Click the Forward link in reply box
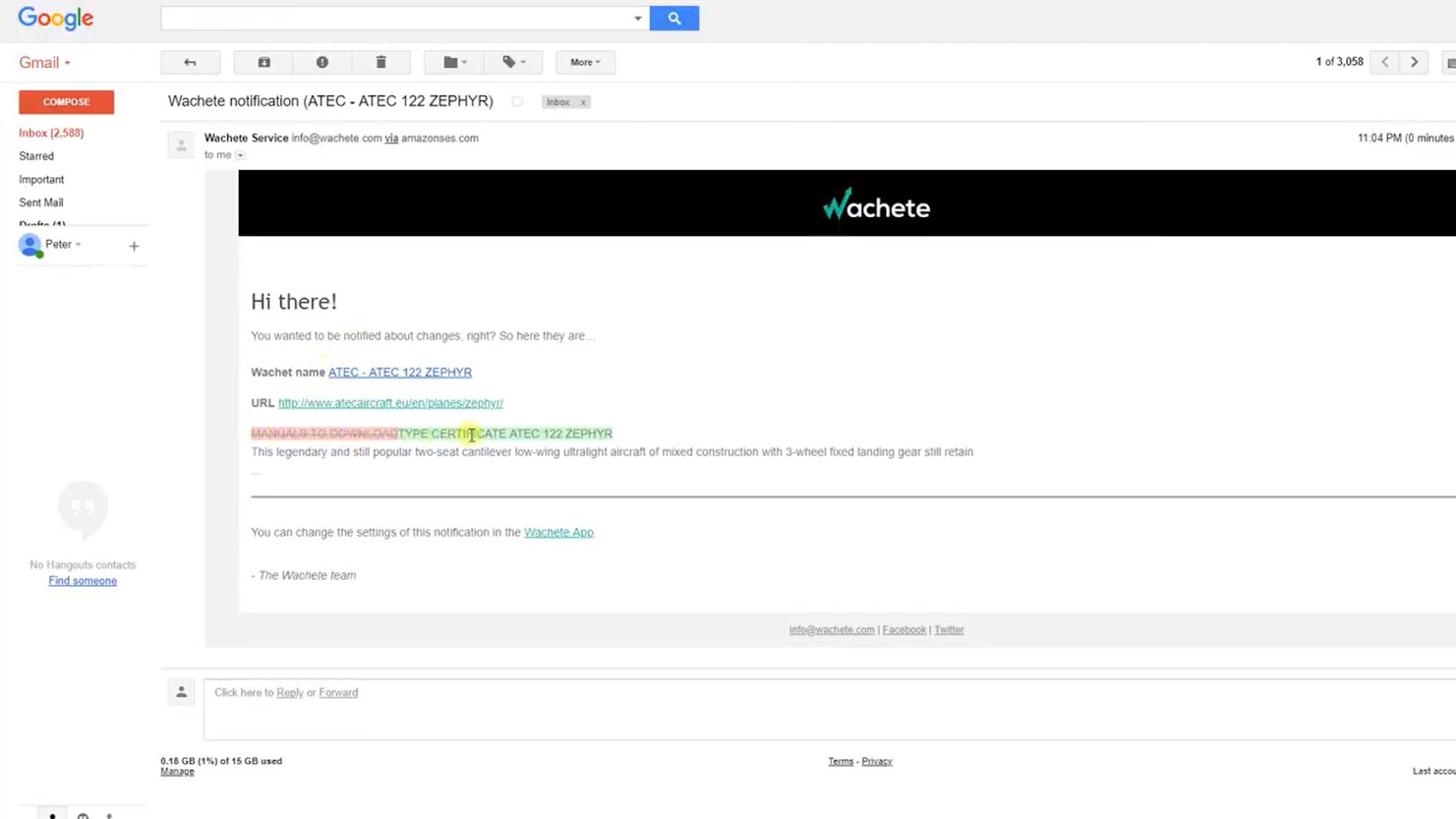The height and width of the screenshot is (819, 1456). pyautogui.click(x=338, y=693)
